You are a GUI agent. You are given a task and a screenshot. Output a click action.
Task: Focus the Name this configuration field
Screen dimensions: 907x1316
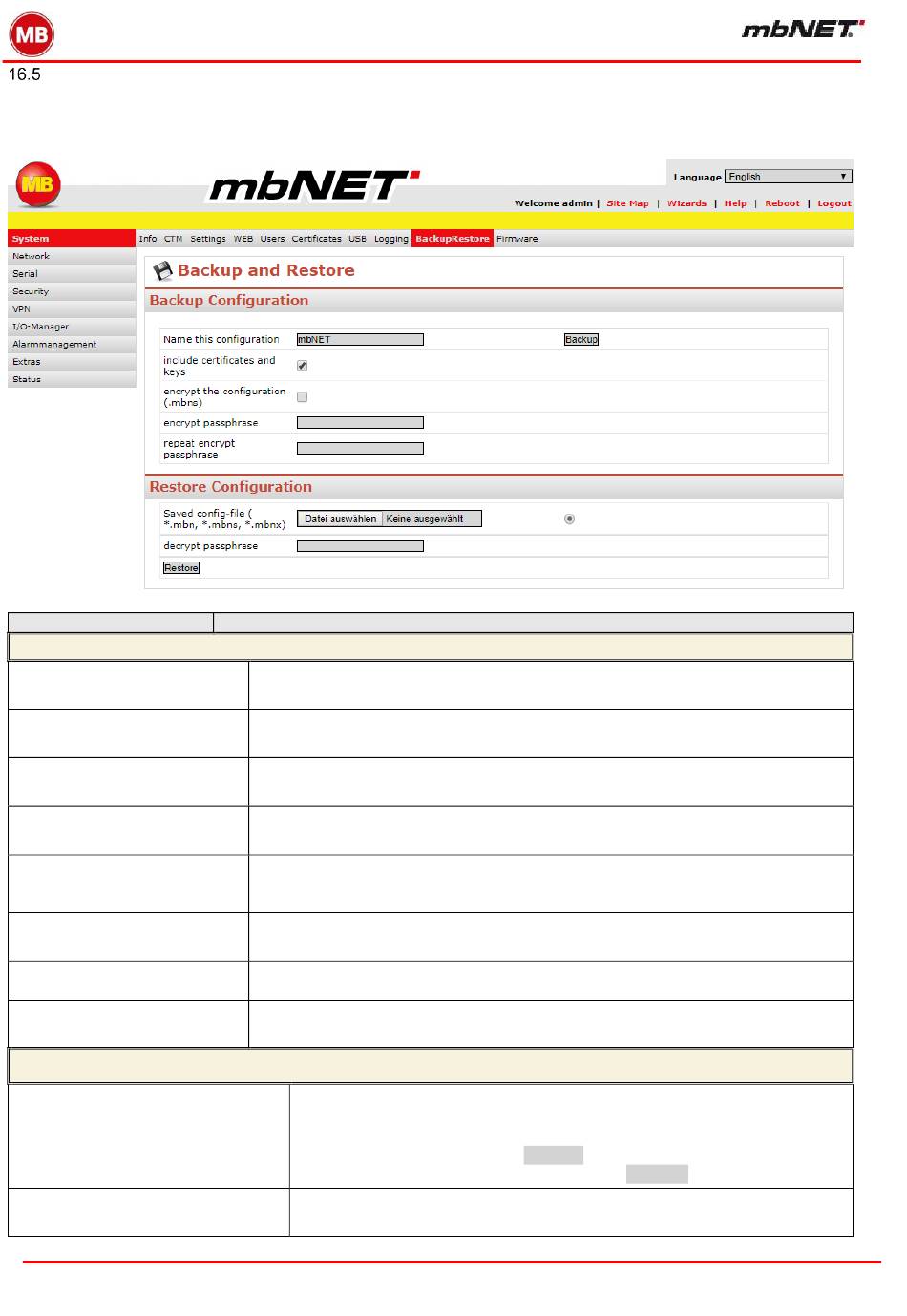click(360, 340)
